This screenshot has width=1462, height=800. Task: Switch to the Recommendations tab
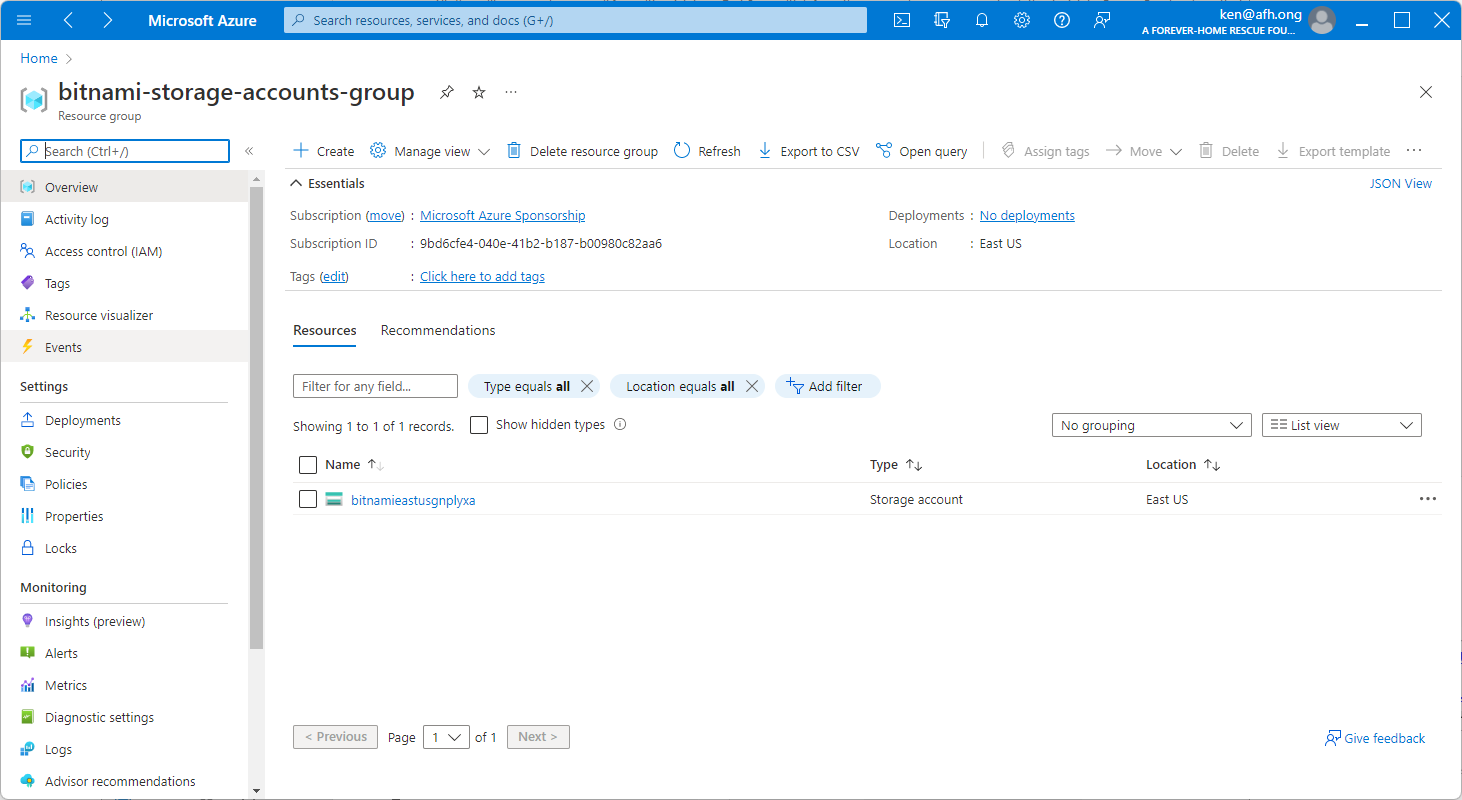pyautogui.click(x=437, y=330)
